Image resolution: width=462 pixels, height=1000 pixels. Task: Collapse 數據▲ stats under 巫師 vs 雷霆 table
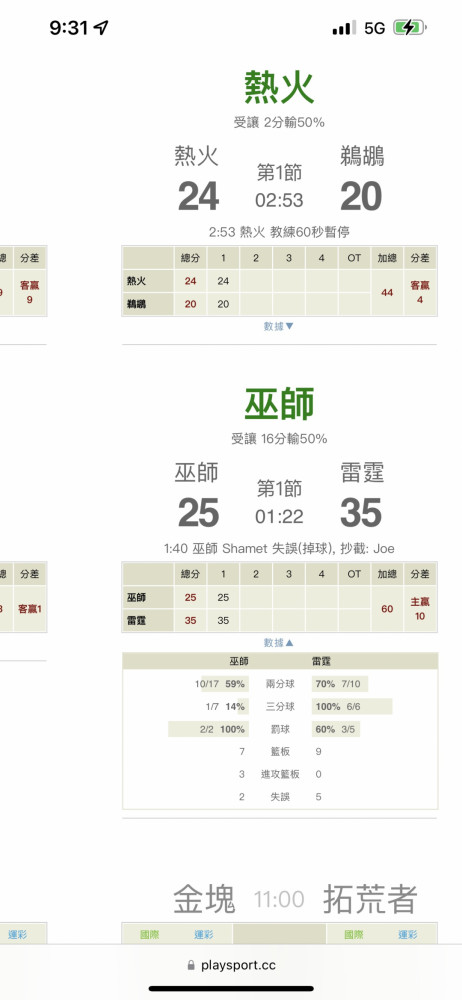(279, 643)
